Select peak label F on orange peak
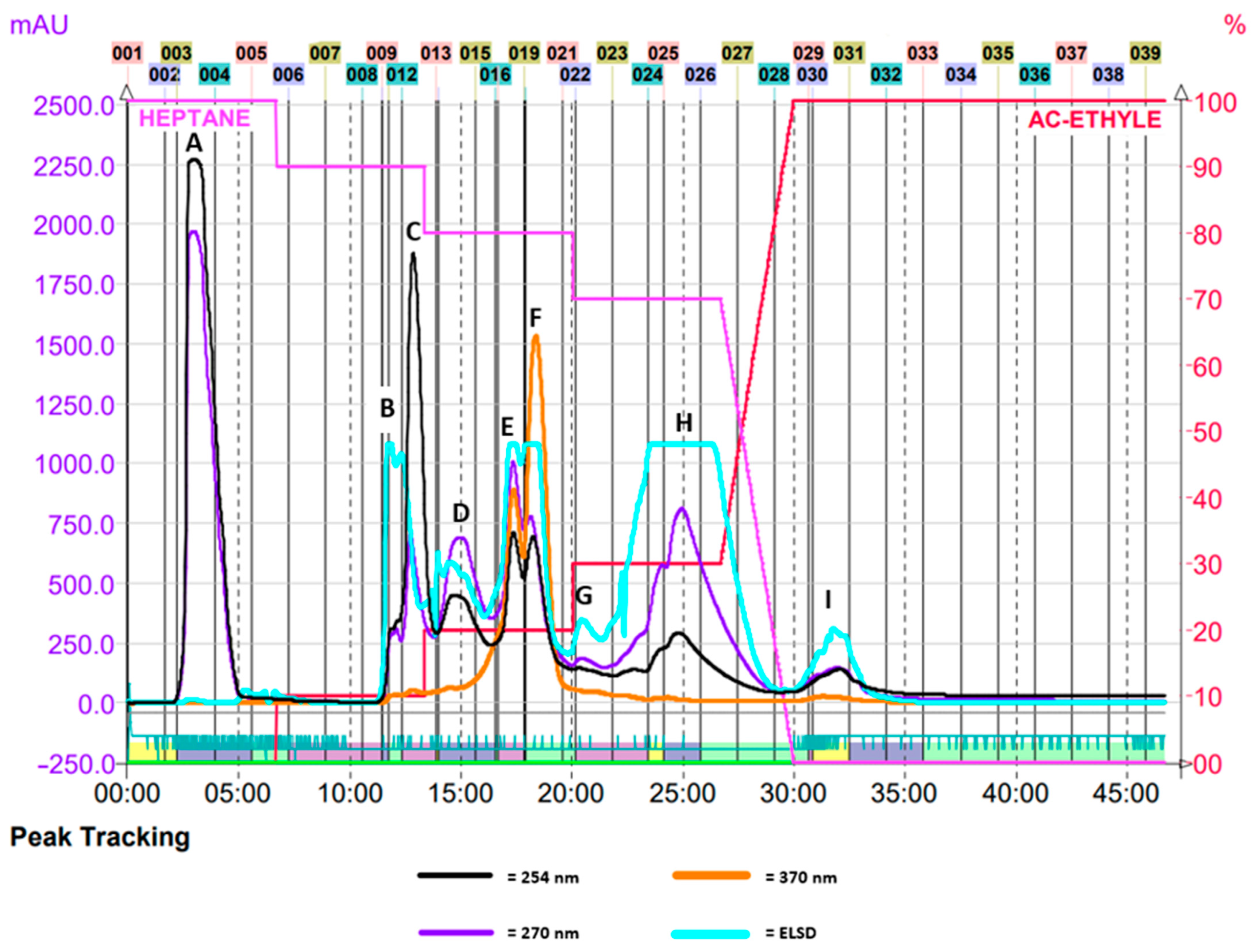1252x952 pixels. point(535,318)
